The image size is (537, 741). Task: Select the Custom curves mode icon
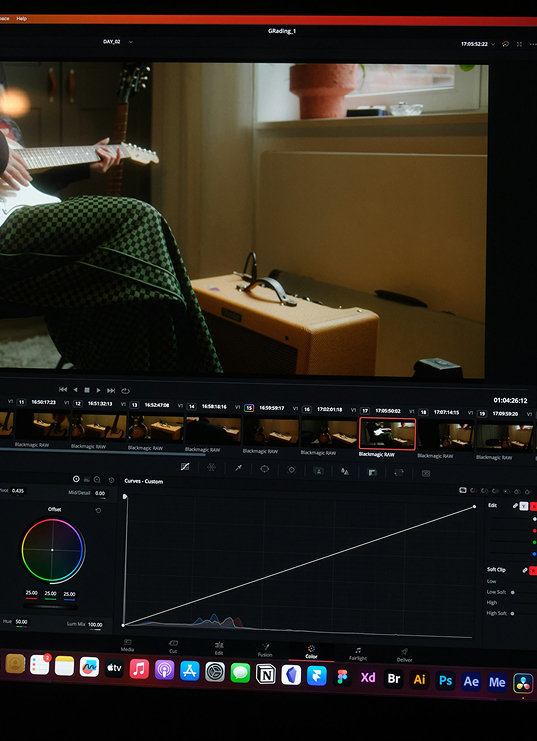pyautogui.click(x=463, y=490)
